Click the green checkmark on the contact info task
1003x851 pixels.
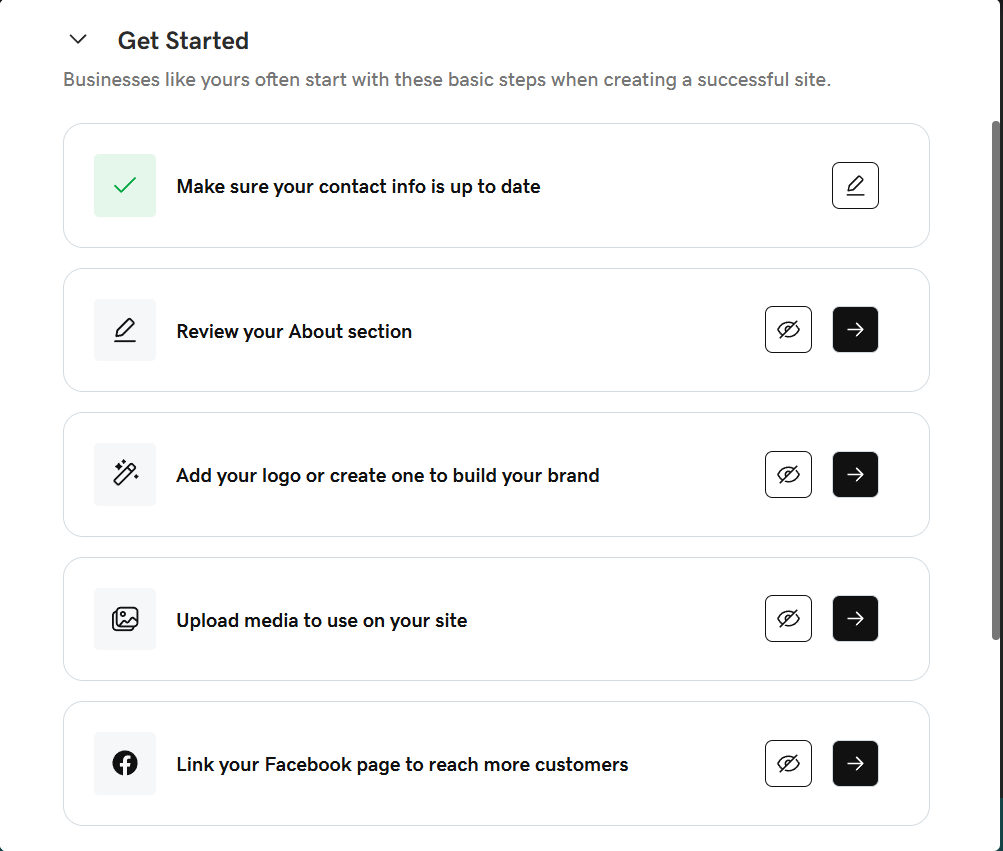[124, 185]
